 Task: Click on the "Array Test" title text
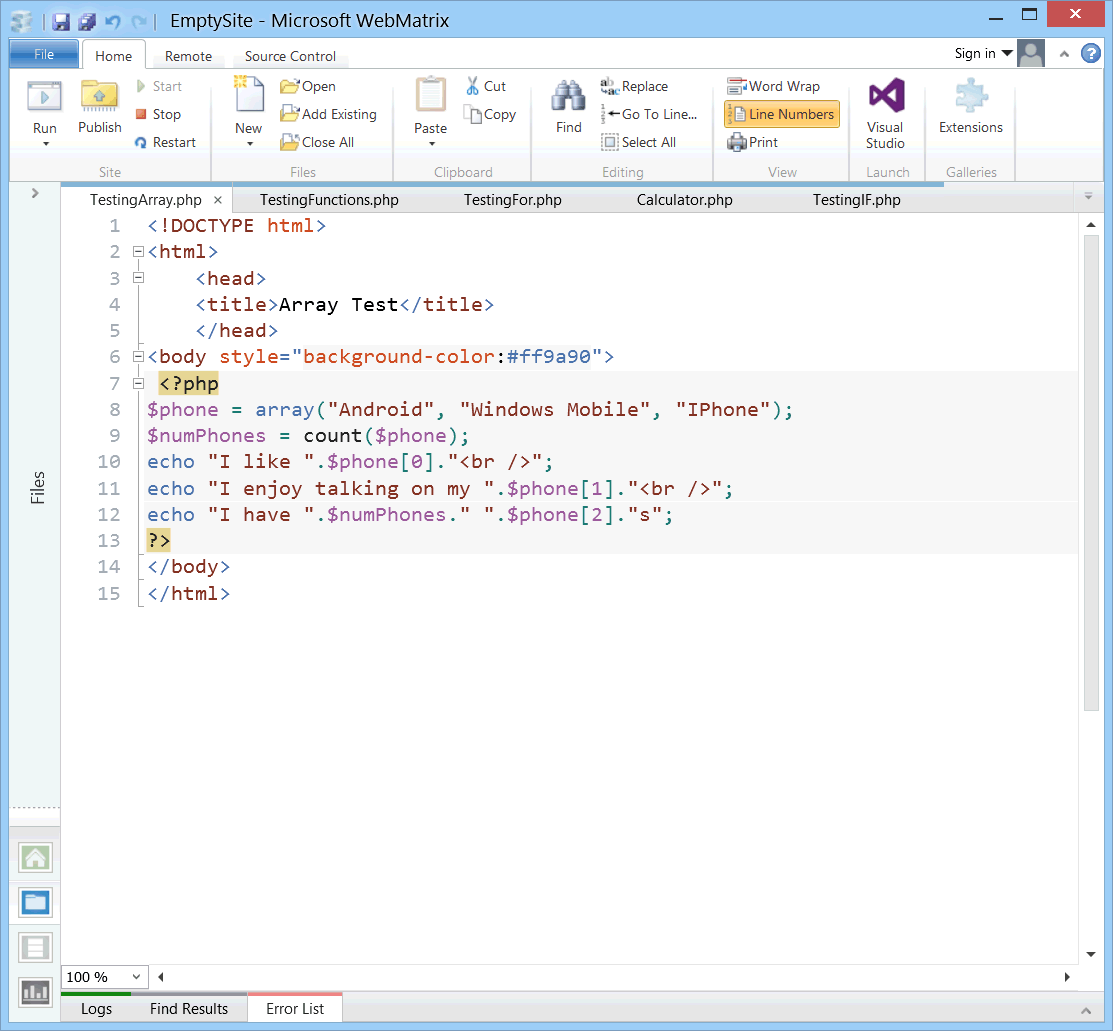338,305
